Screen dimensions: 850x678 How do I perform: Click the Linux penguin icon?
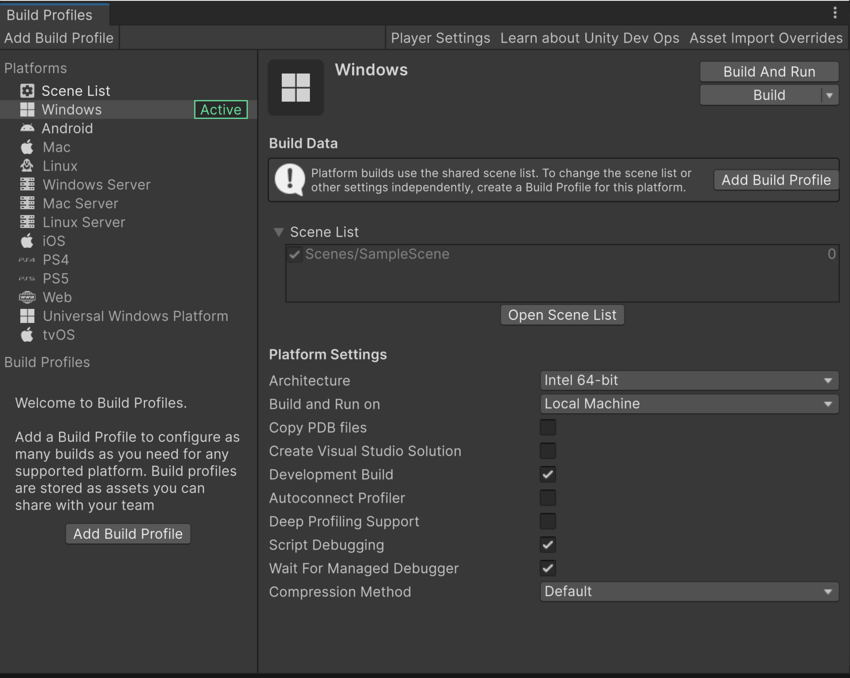[27, 166]
